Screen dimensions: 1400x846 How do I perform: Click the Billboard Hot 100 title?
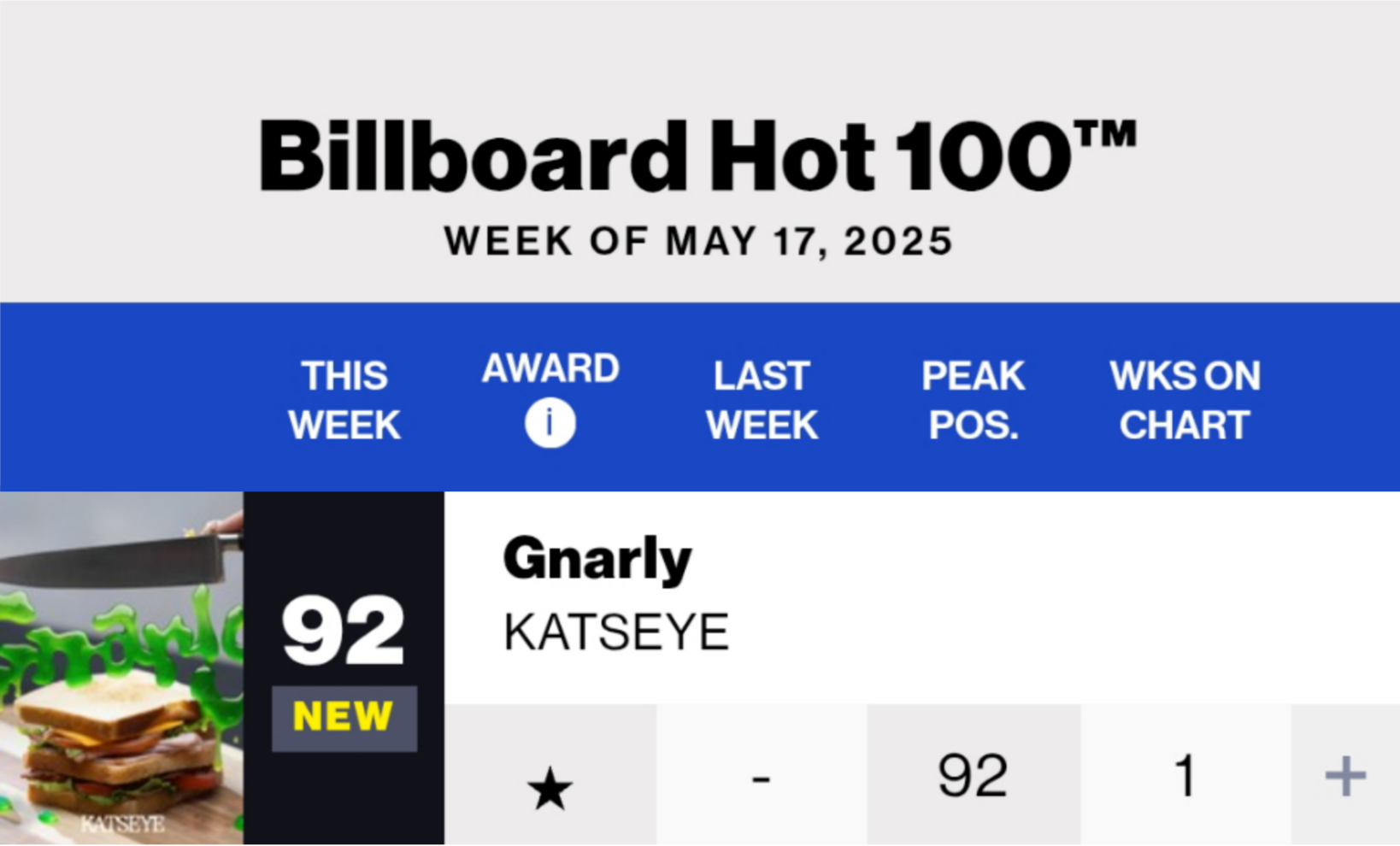click(698, 156)
